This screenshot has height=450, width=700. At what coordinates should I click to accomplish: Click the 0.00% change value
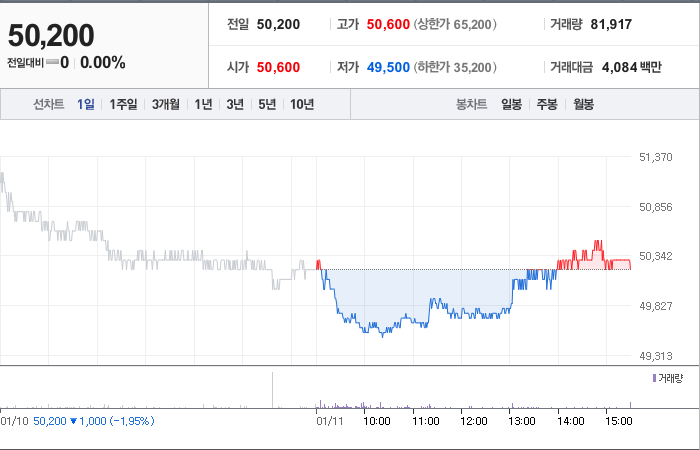[103, 62]
